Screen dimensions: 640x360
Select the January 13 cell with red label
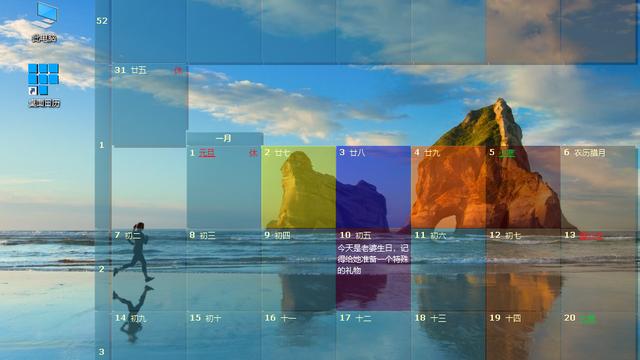click(598, 270)
